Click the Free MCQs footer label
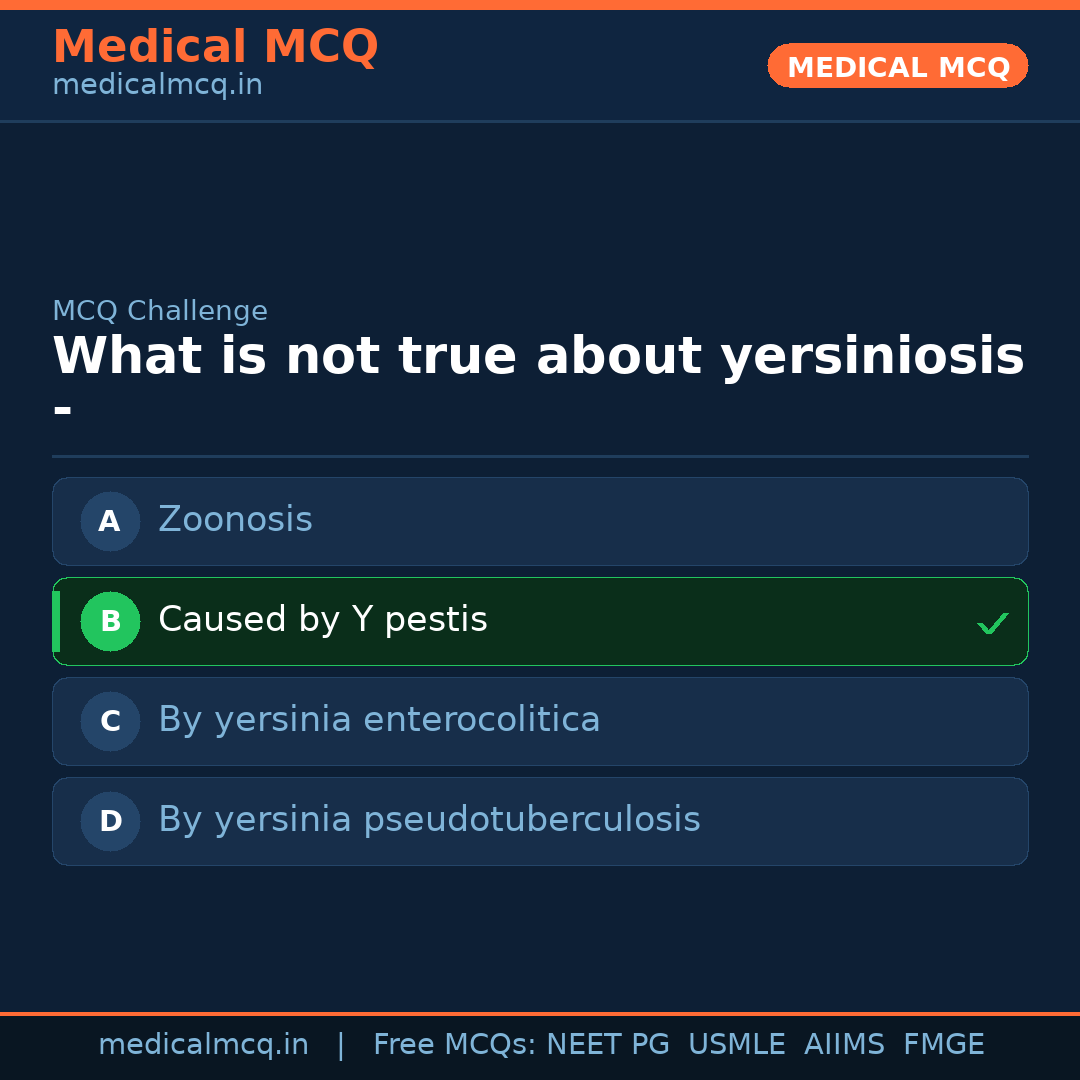The width and height of the screenshot is (1080, 1080). click(x=454, y=1045)
